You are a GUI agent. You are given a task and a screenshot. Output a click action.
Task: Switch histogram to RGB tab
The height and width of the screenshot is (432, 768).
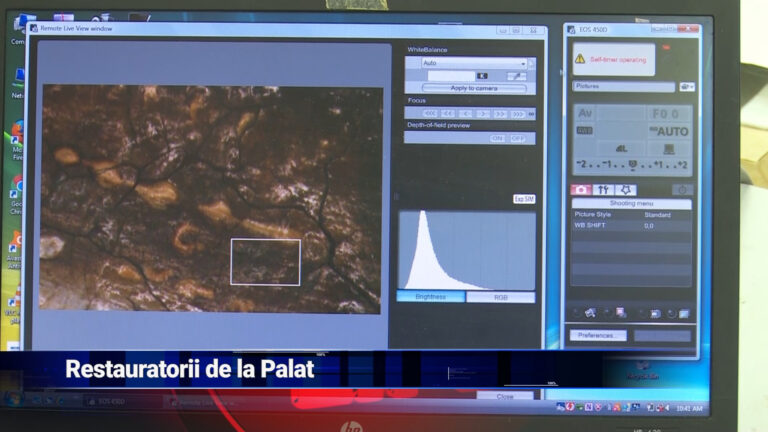coord(501,297)
